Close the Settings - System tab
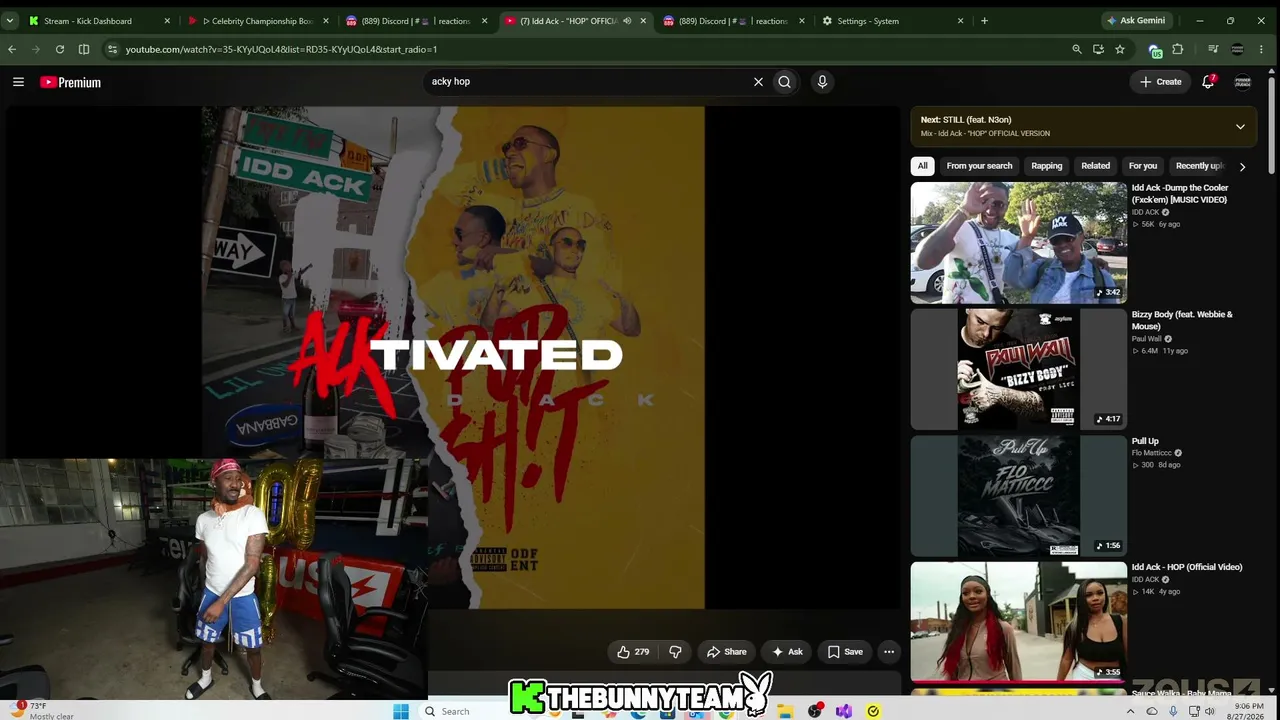Image resolution: width=1280 pixels, height=720 pixels. [961, 21]
